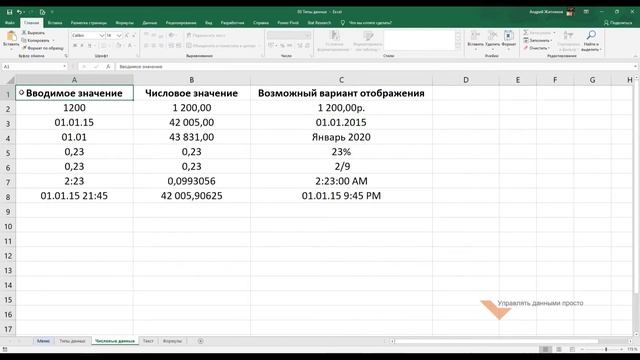Switch to the Review (Рецензирование) tab
Image resolution: width=640 pixels, height=360 pixels.
click(181, 22)
